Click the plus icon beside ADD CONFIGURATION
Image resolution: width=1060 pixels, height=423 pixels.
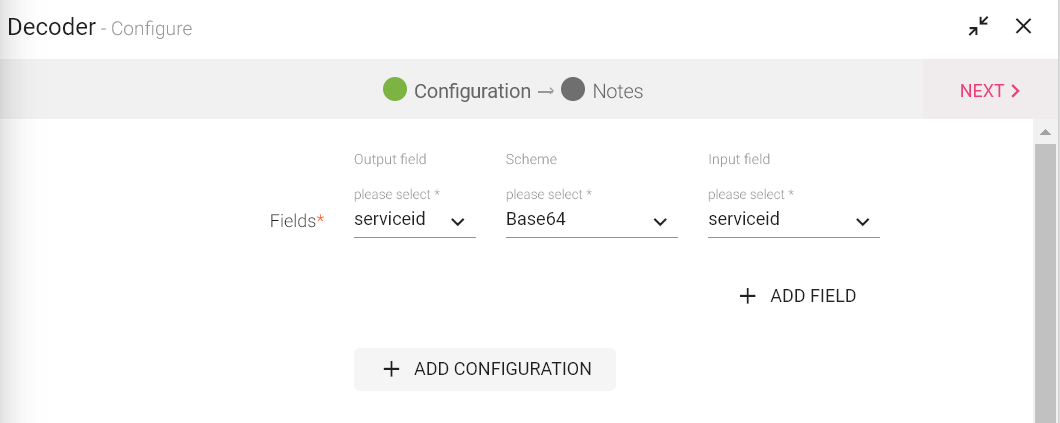click(391, 369)
